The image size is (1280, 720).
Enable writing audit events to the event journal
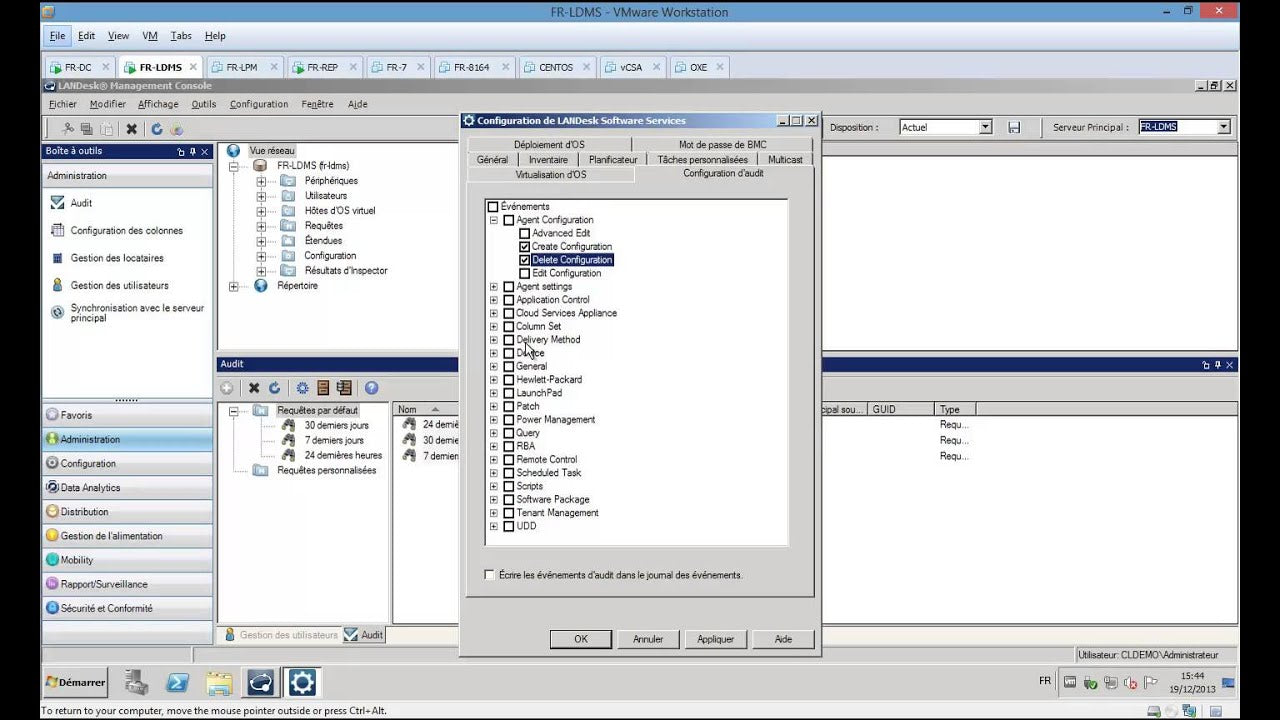489,574
